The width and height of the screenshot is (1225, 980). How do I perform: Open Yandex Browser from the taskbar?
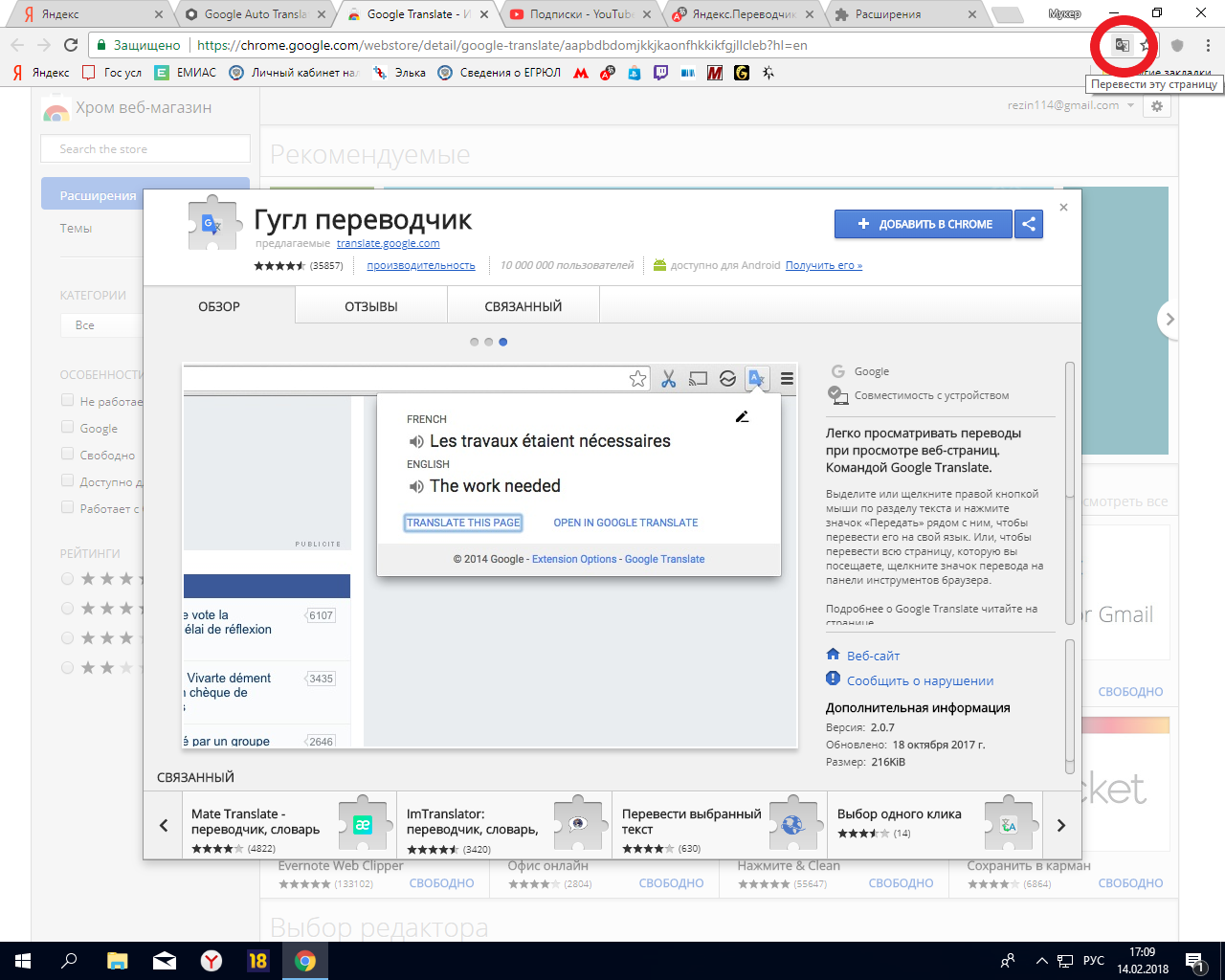pos(212,961)
